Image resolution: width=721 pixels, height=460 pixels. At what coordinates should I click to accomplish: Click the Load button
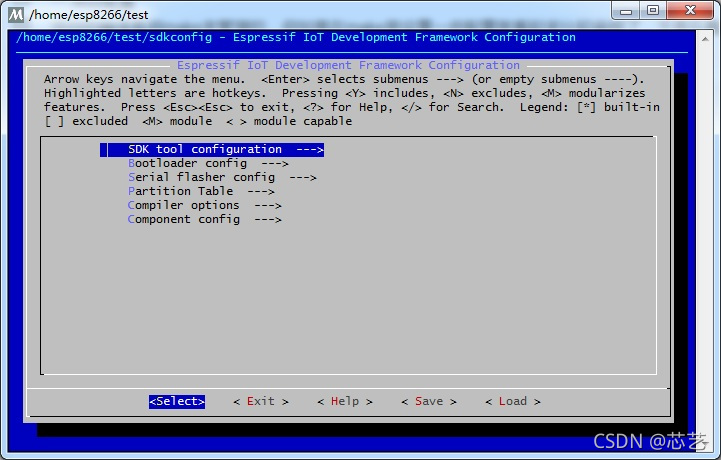coord(513,402)
